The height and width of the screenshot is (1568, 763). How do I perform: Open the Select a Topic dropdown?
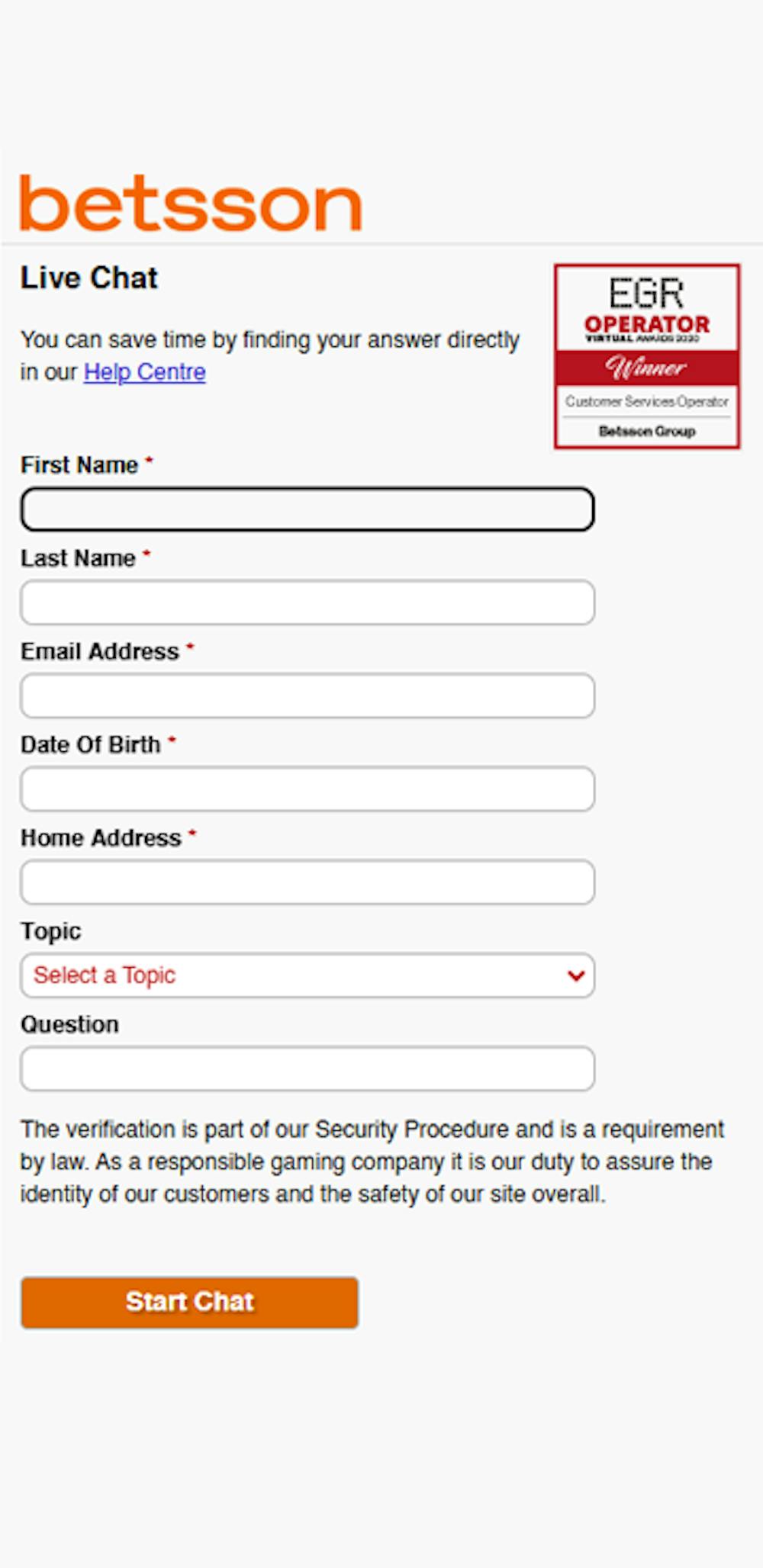coord(307,975)
